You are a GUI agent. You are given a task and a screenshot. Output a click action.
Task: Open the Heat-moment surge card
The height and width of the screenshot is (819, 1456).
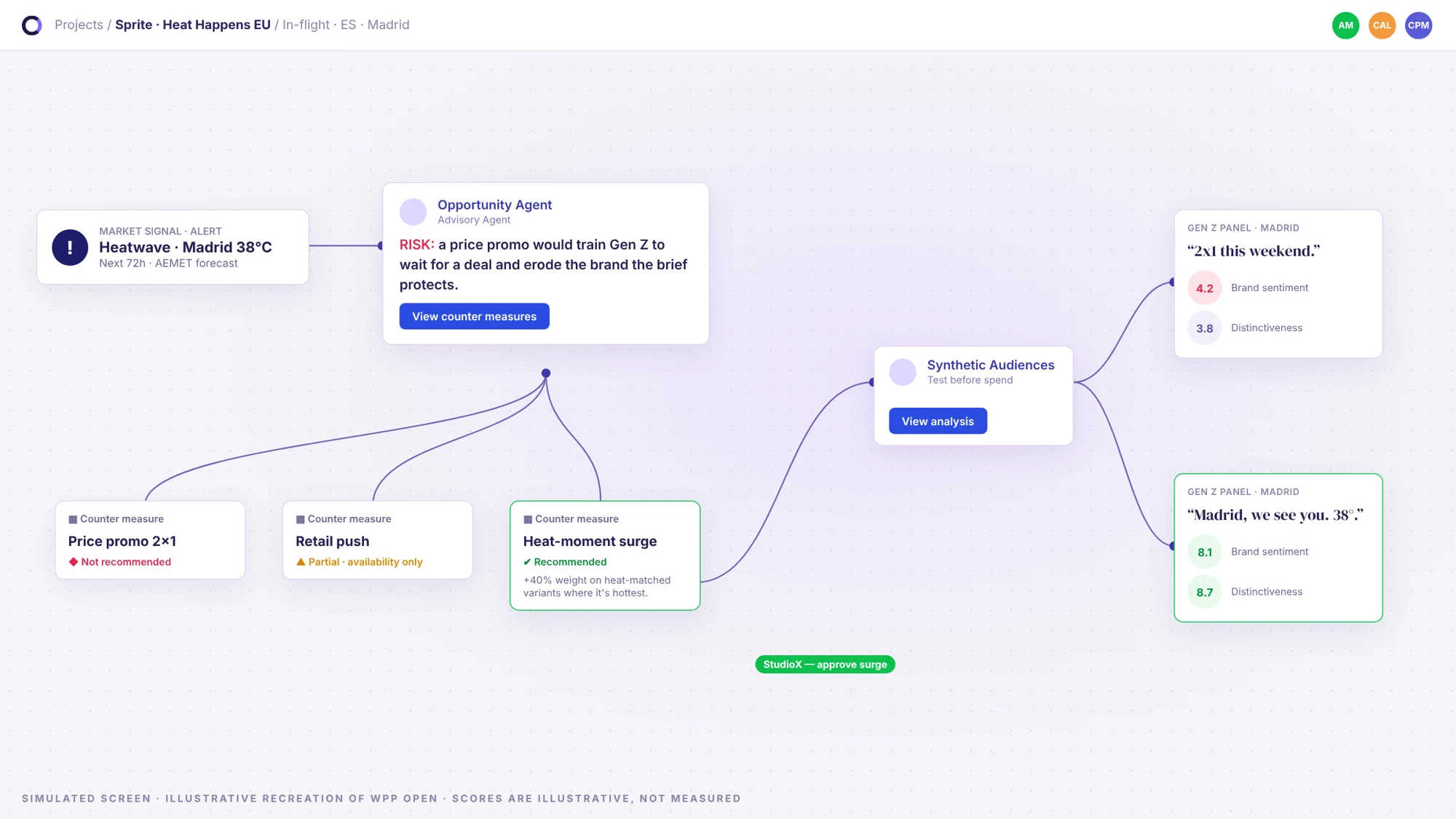click(605, 555)
